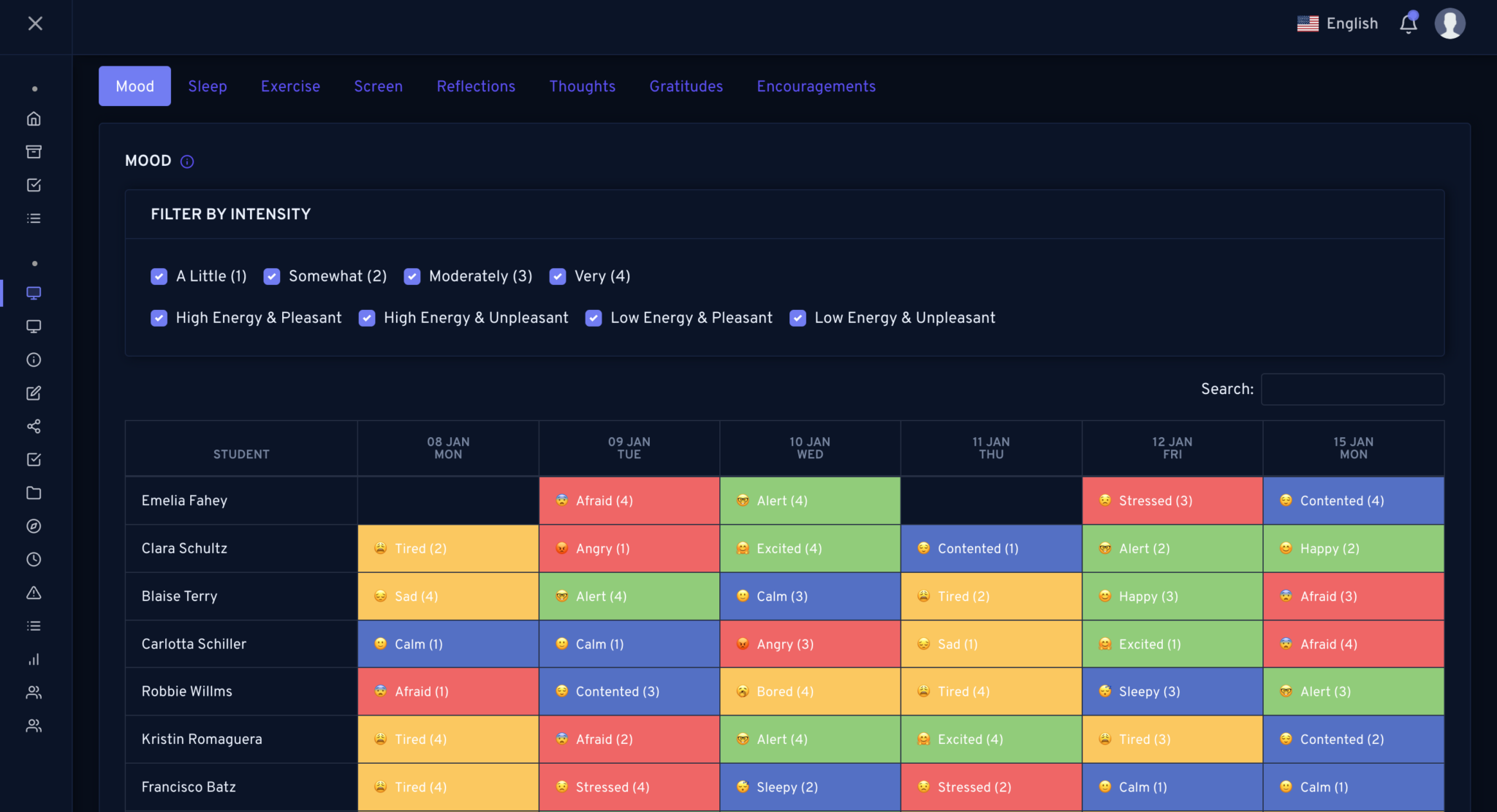
Task: Click the info icon next to MOOD
Action: [187, 162]
